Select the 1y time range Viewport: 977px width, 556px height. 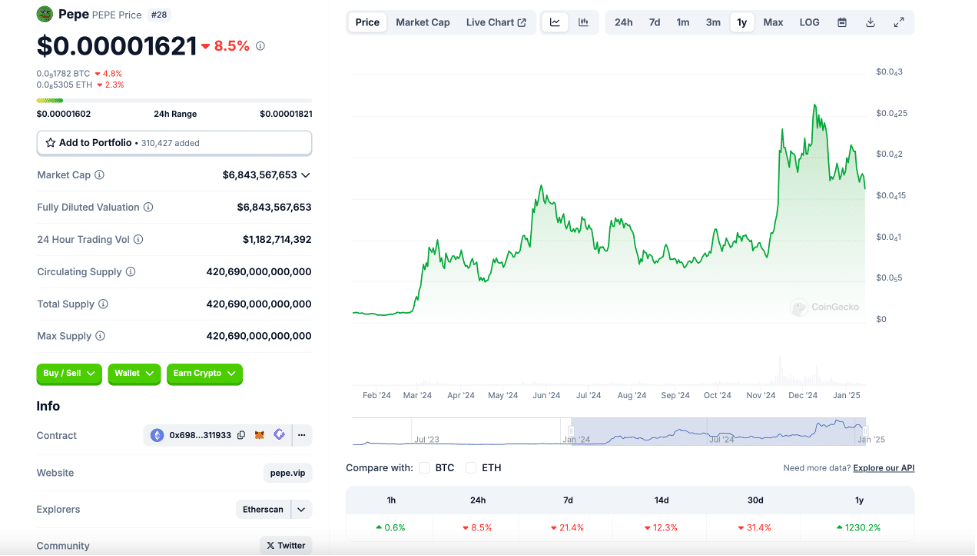pos(741,22)
